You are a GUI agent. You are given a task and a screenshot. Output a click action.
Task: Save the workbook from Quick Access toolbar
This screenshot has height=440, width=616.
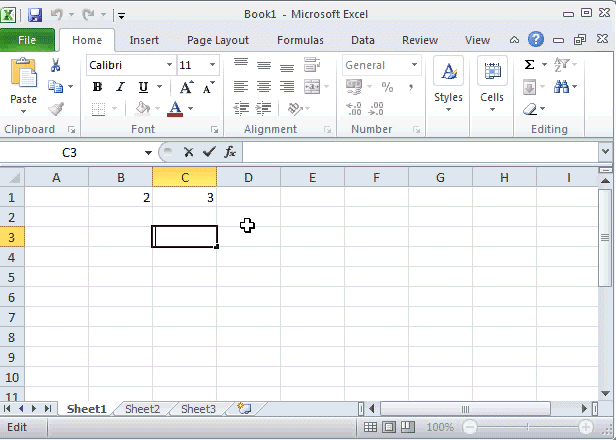pyautogui.click(x=35, y=15)
